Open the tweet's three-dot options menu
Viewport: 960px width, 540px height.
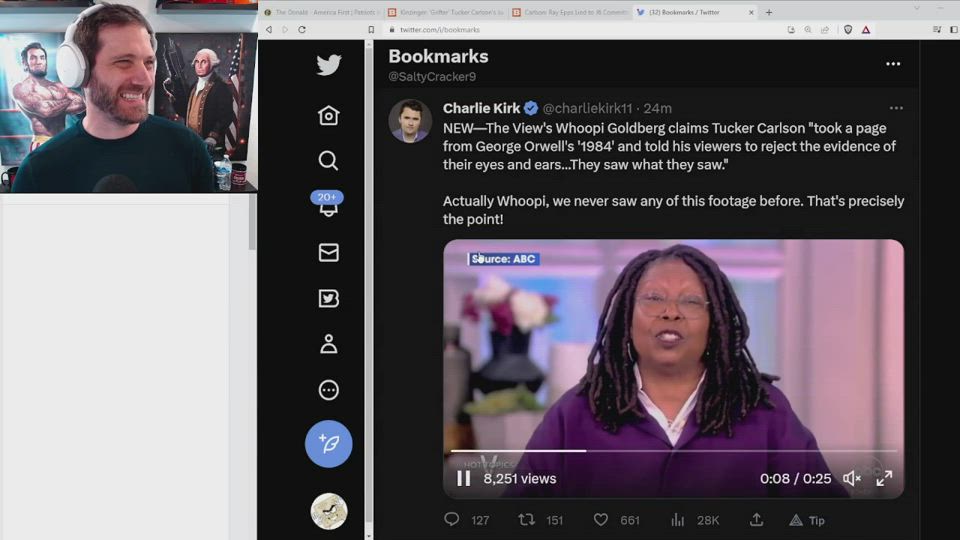tap(896, 108)
